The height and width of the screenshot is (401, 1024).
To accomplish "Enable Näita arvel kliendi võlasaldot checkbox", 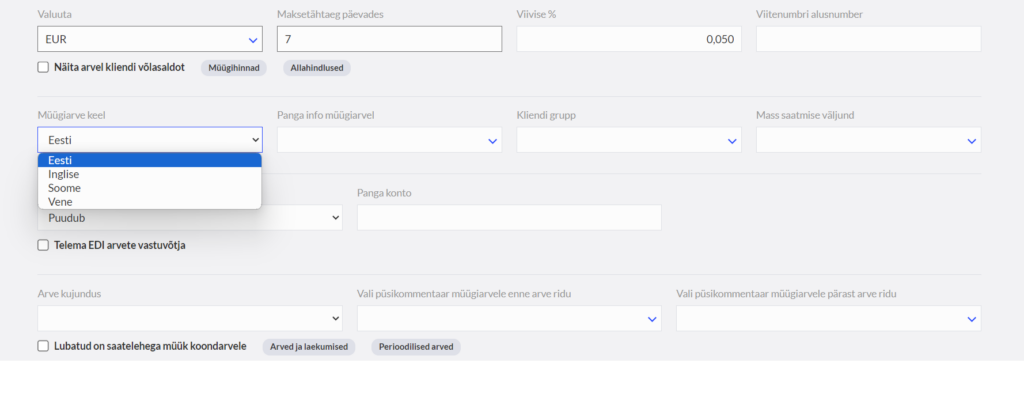I will [43, 67].
